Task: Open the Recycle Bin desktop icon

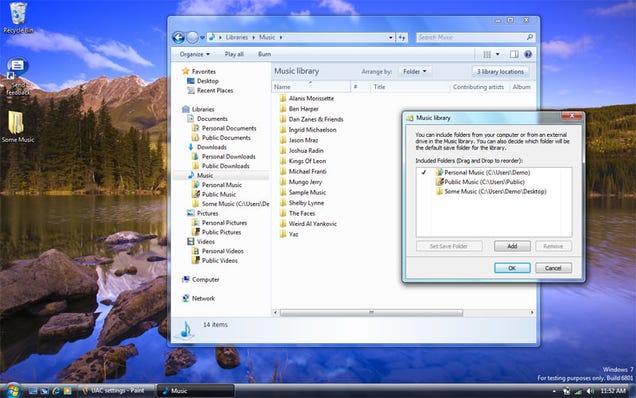Action: pos(18,18)
